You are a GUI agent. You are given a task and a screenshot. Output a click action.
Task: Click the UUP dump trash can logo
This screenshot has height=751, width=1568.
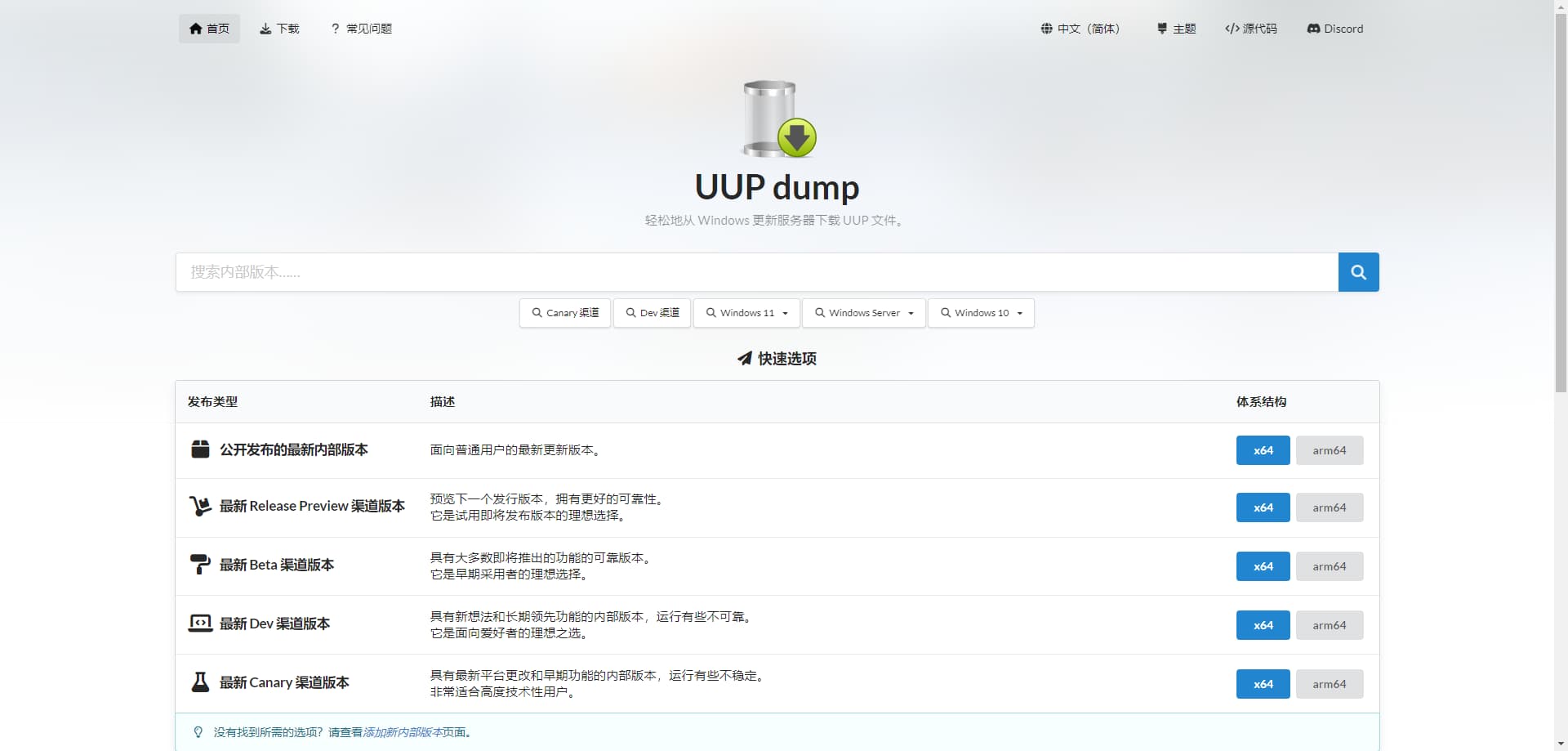coord(778,118)
